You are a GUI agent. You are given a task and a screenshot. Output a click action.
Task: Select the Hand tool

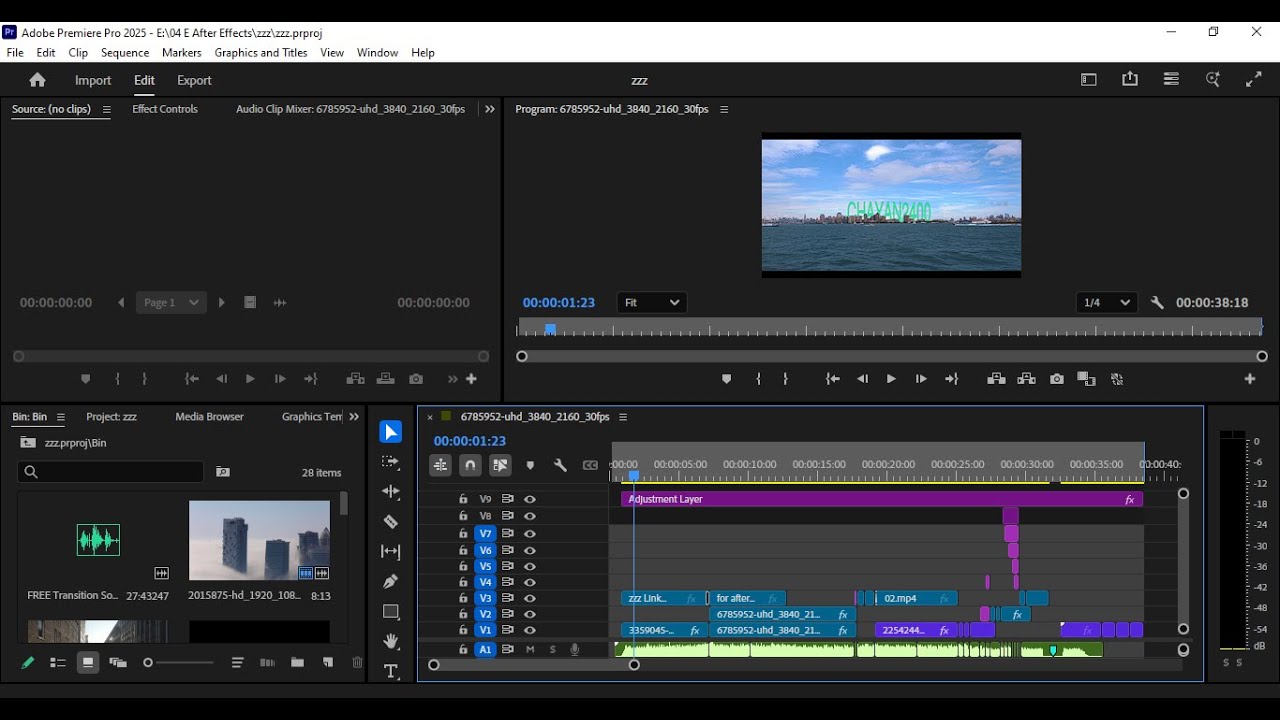pos(391,641)
